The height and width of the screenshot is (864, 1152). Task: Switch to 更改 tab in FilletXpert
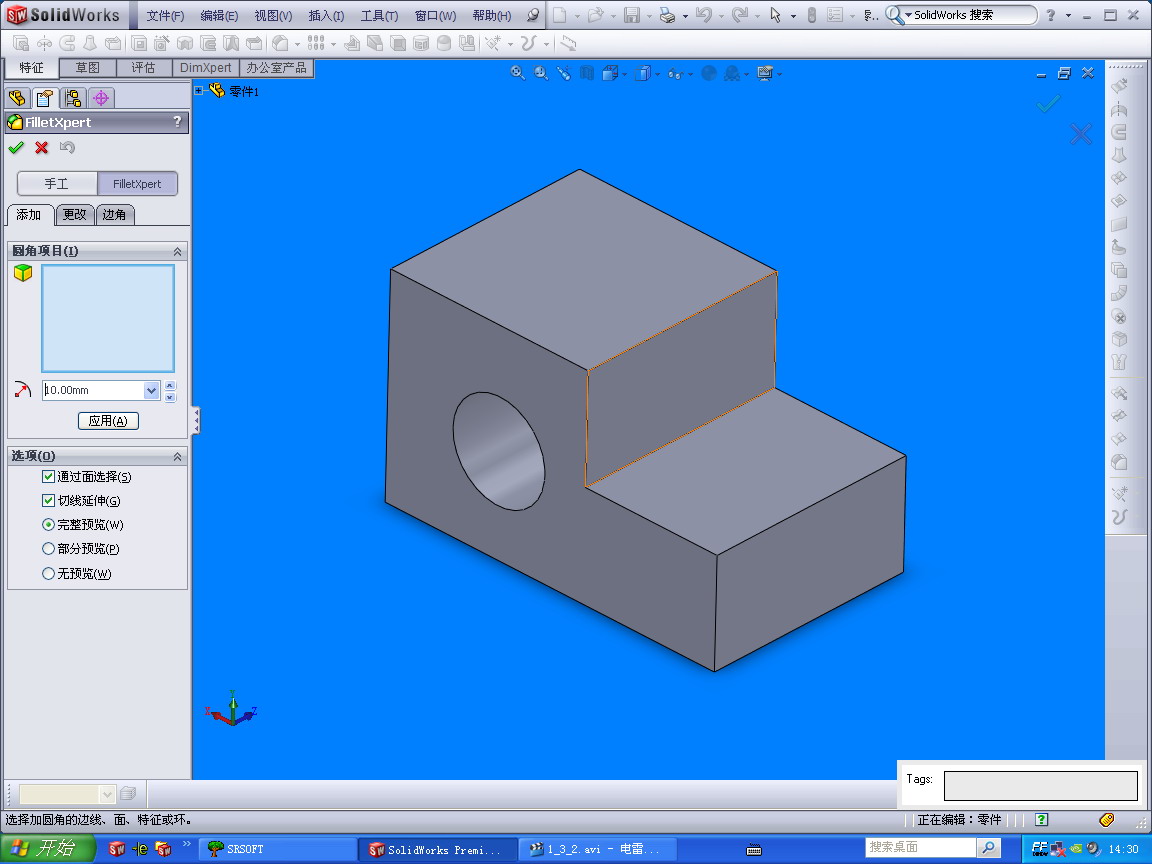(x=74, y=215)
